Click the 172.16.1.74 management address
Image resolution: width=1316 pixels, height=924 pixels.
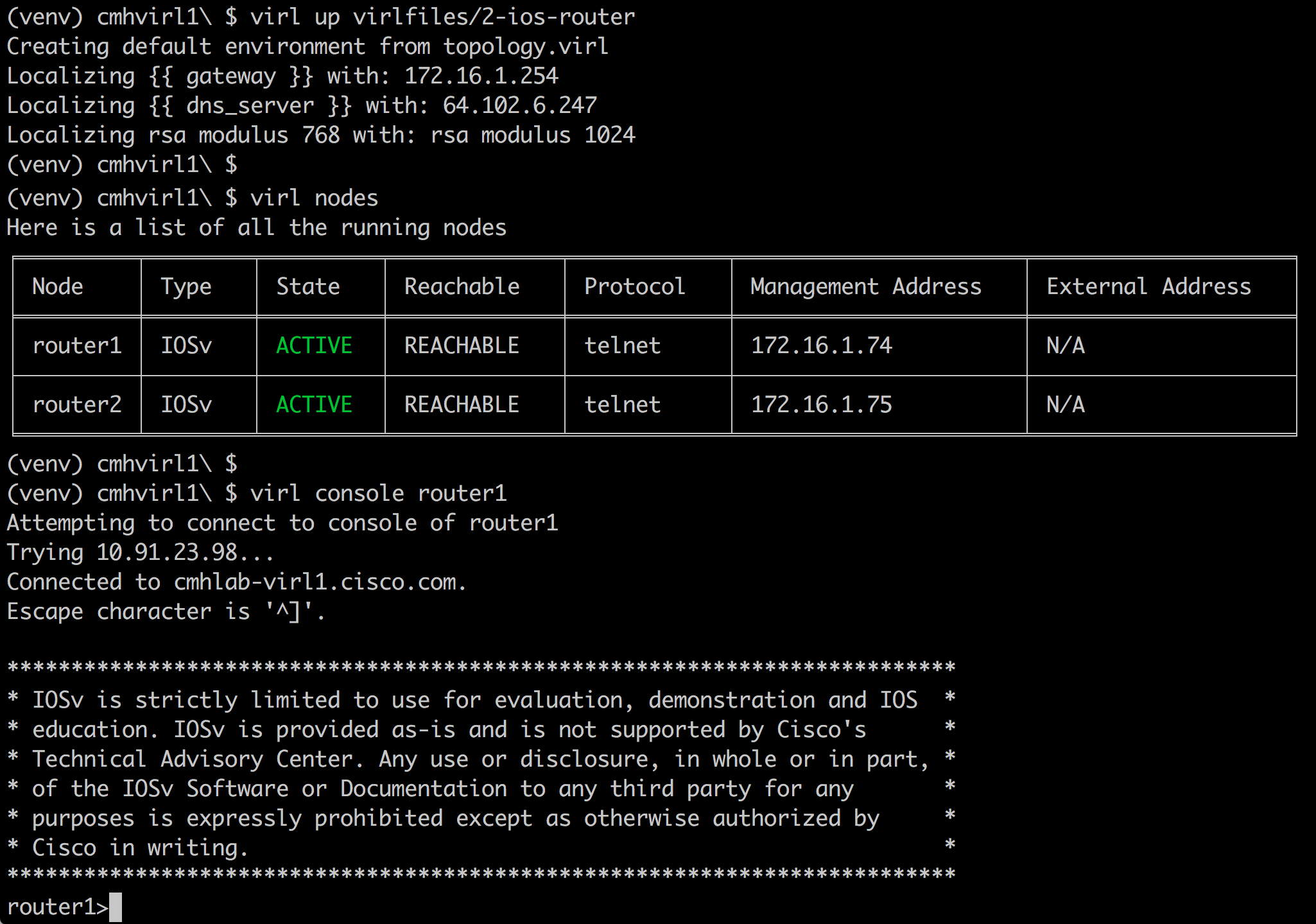pos(822,345)
